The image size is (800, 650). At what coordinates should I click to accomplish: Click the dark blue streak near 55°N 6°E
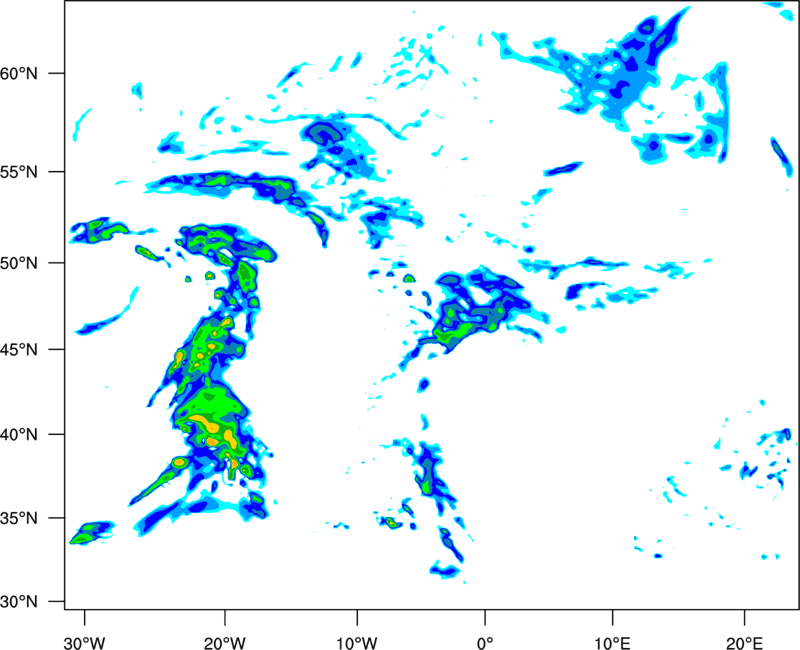[563, 168]
